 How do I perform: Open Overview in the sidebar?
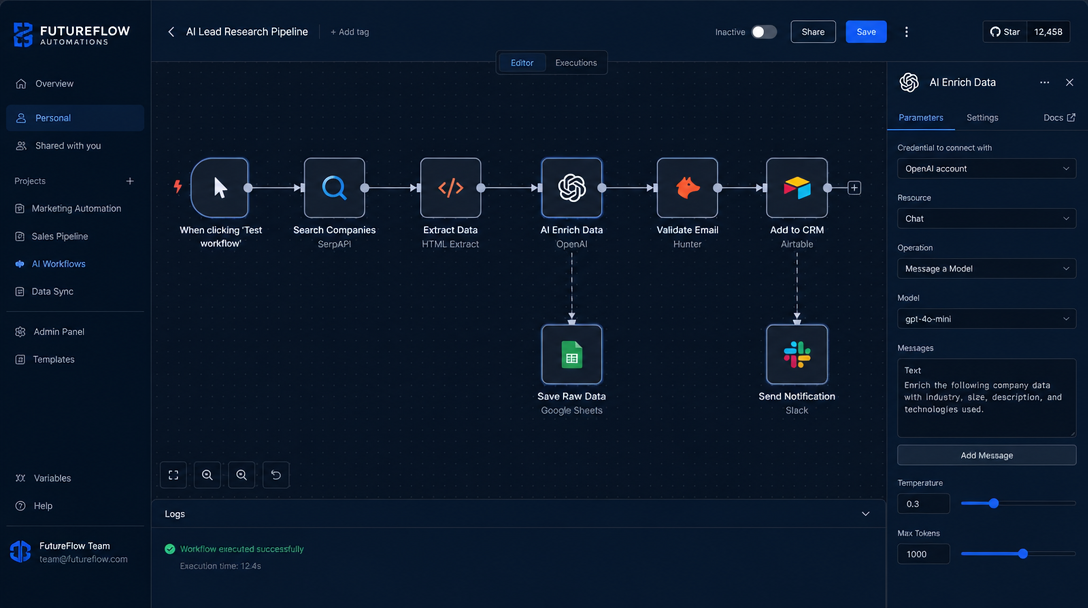[75, 84]
